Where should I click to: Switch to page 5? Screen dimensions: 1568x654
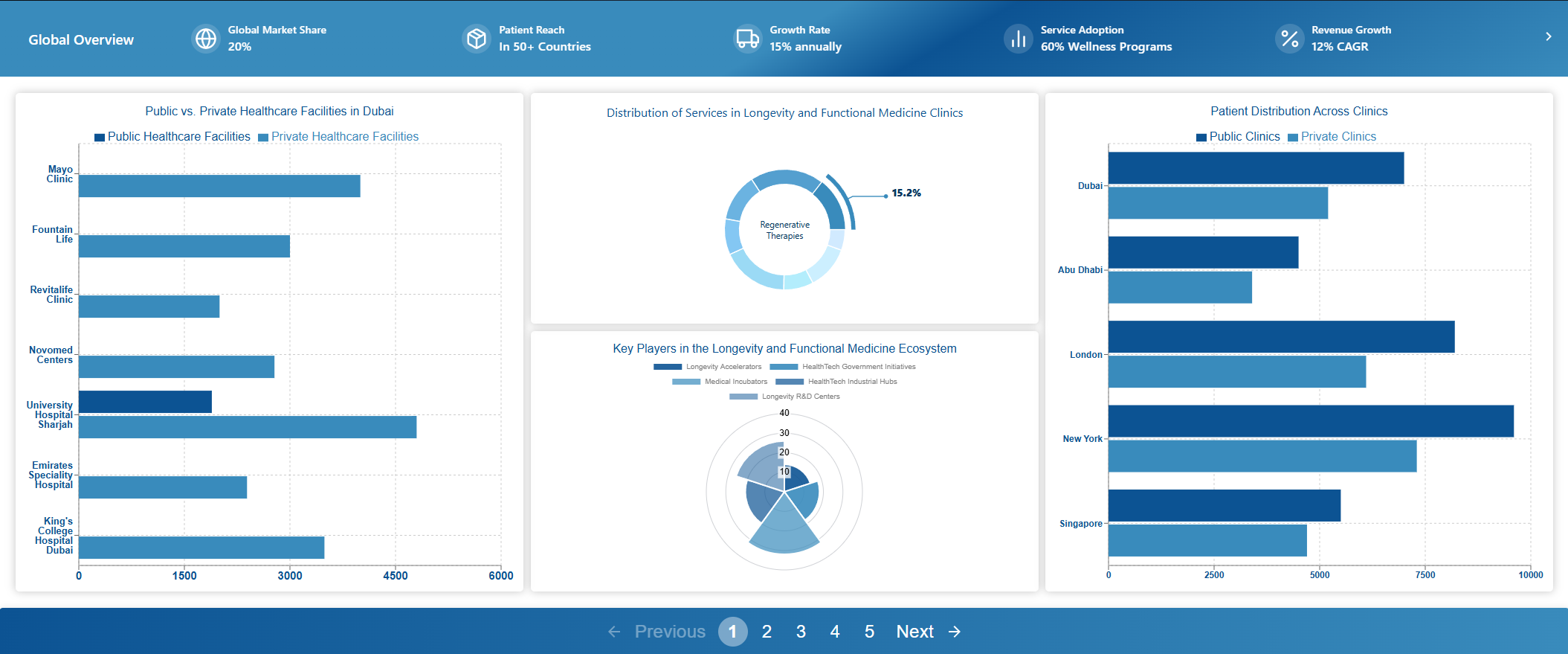click(x=869, y=632)
